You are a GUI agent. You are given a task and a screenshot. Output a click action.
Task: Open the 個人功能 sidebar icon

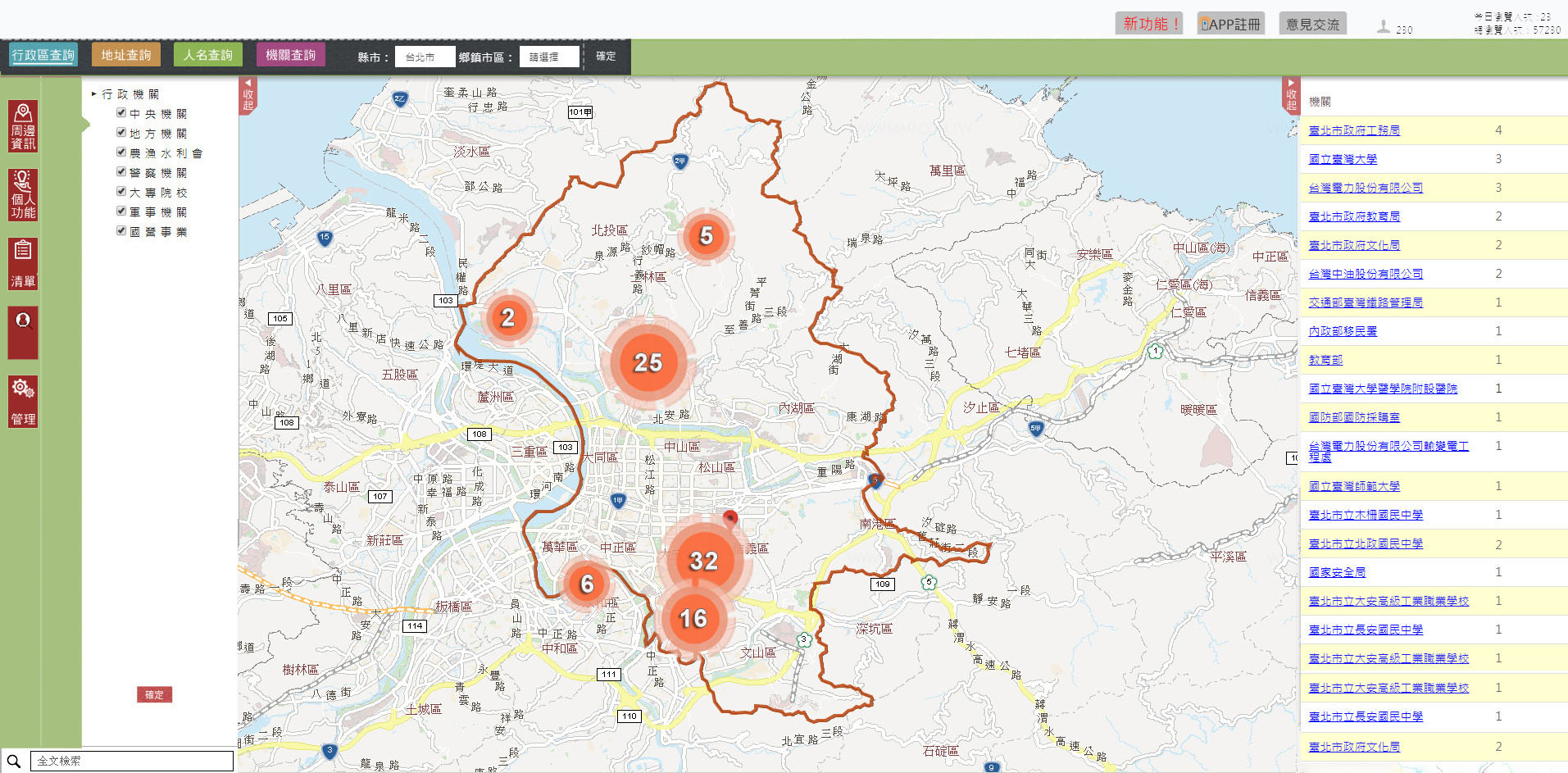pyautogui.click(x=23, y=195)
